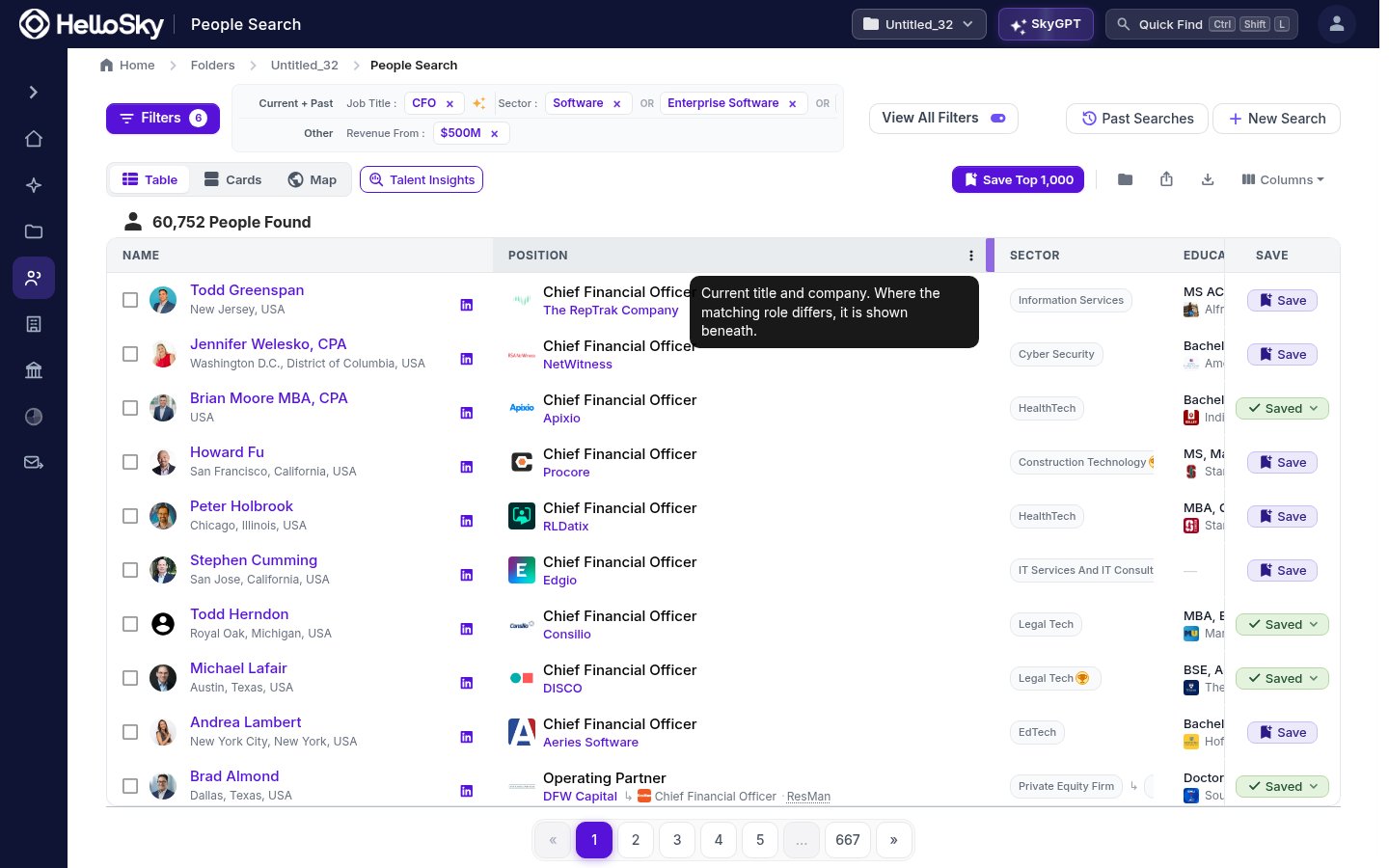Open the building sidebar icon
1389x868 pixels.
tap(34, 324)
